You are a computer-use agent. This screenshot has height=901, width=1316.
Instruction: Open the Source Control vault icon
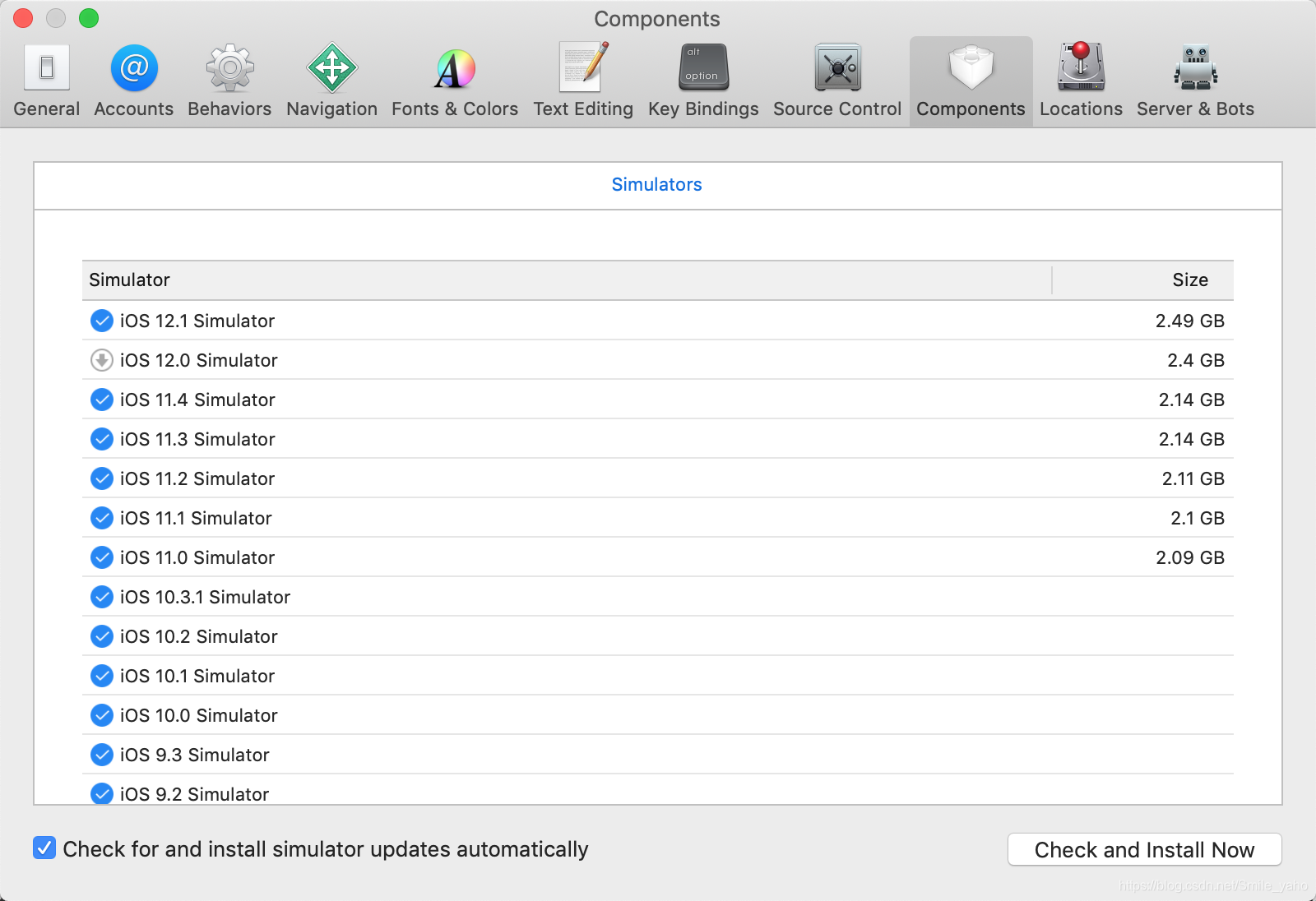point(837,67)
